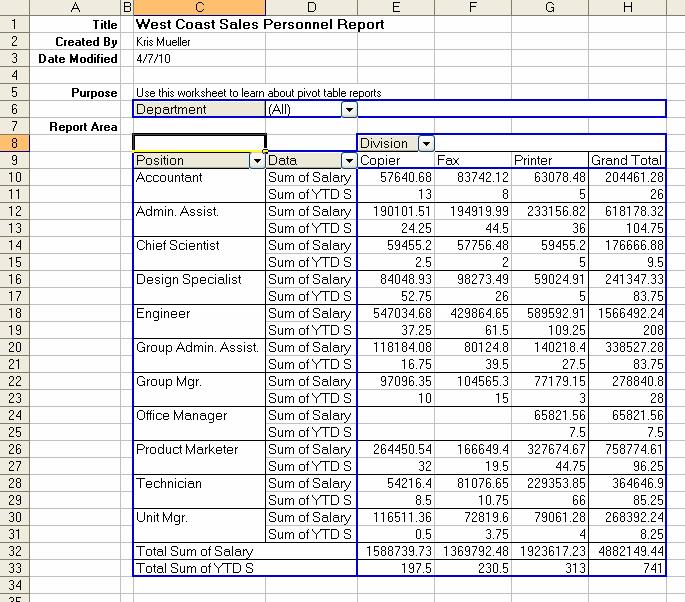This screenshot has height=602, width=685.
Task: Click the purpose text about pivot table reports
Action: pyautogui.click(x=259, y=93)
